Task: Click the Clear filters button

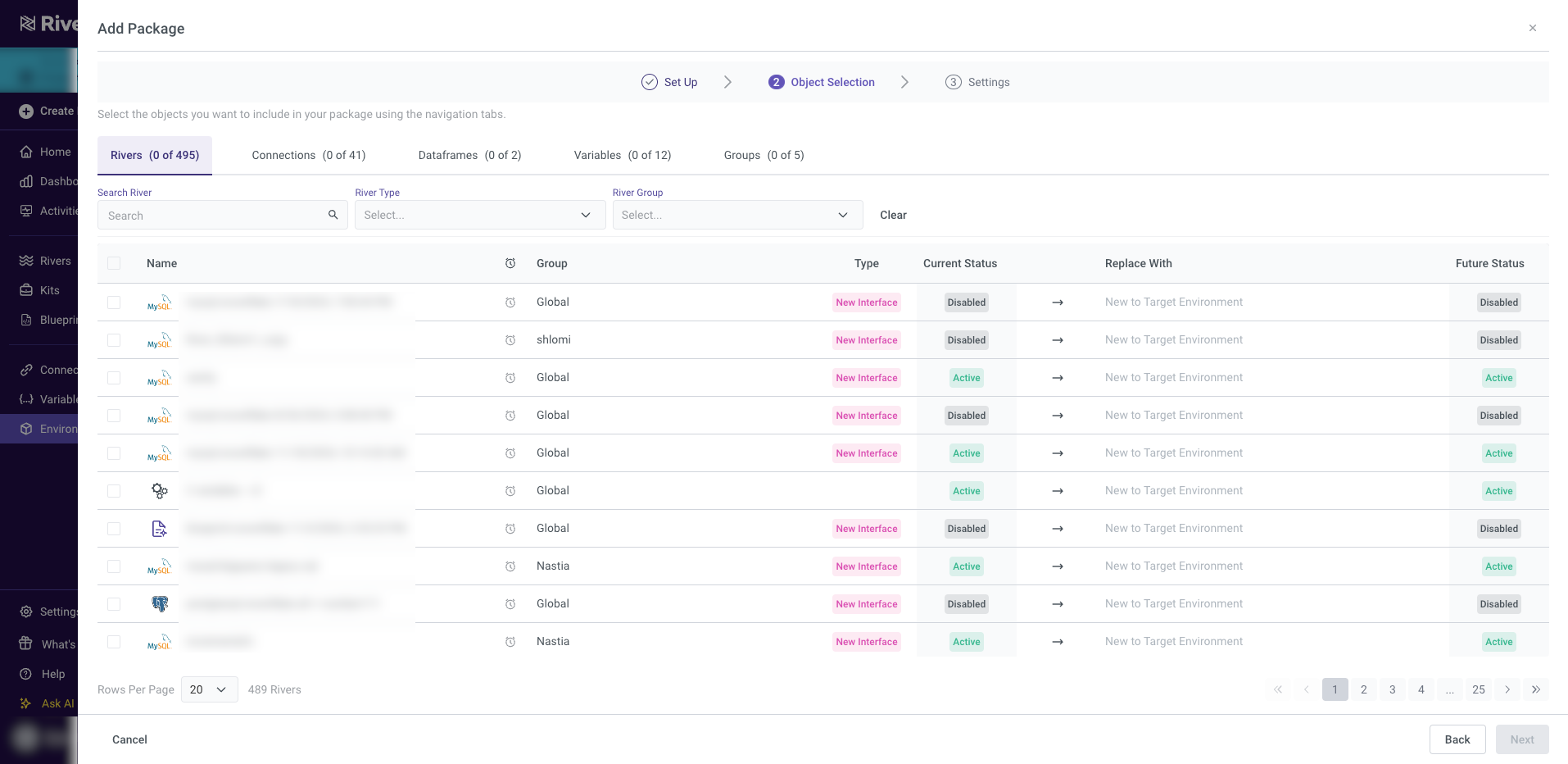Action: tap(893, 215)
